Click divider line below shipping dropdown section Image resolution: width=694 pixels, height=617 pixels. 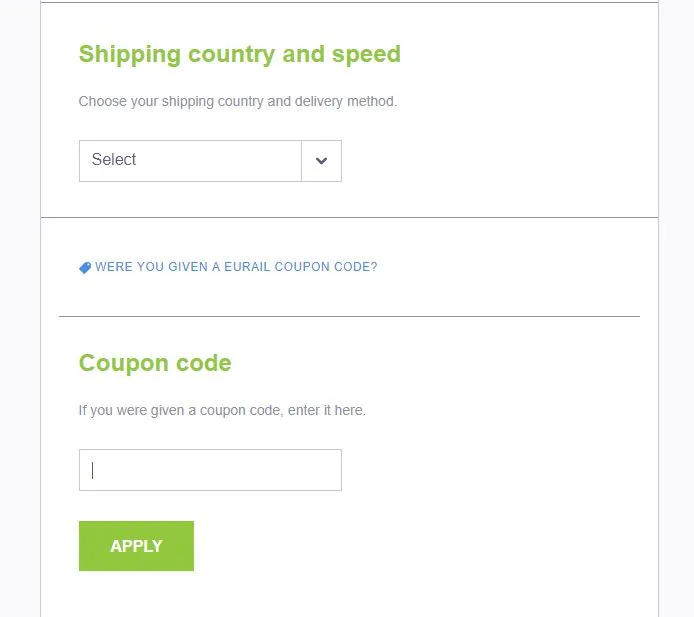click(349, 217)
